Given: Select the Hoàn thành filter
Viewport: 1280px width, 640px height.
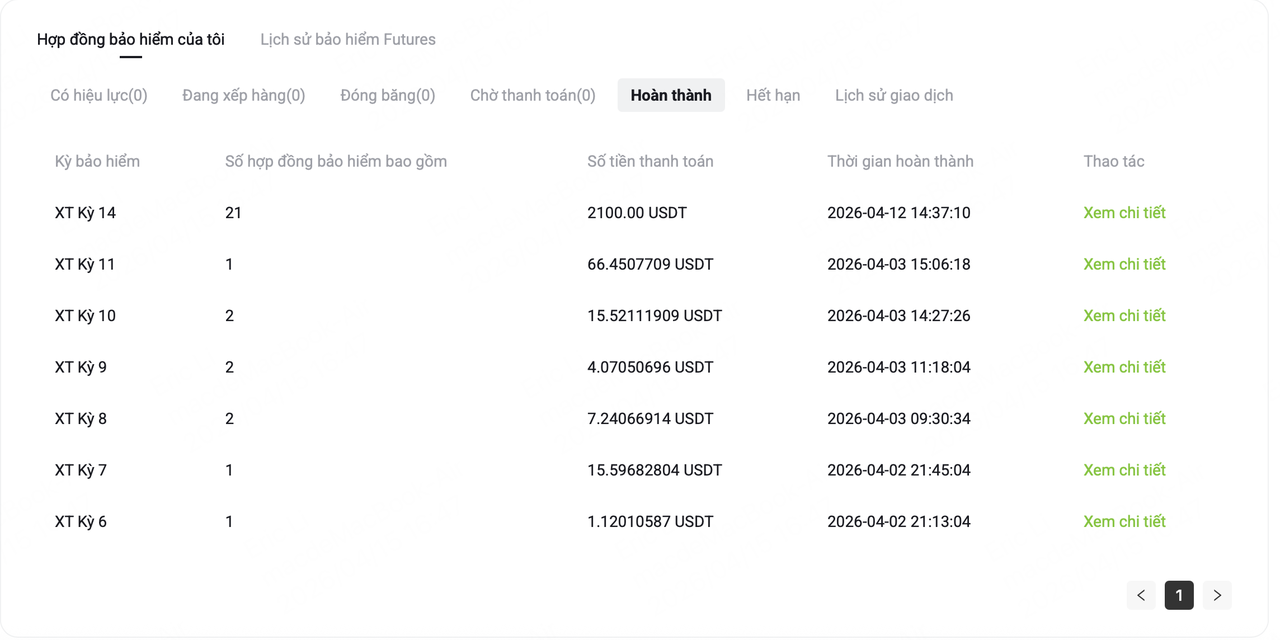Looking at the screenshot, I should [x=671, y=96].
